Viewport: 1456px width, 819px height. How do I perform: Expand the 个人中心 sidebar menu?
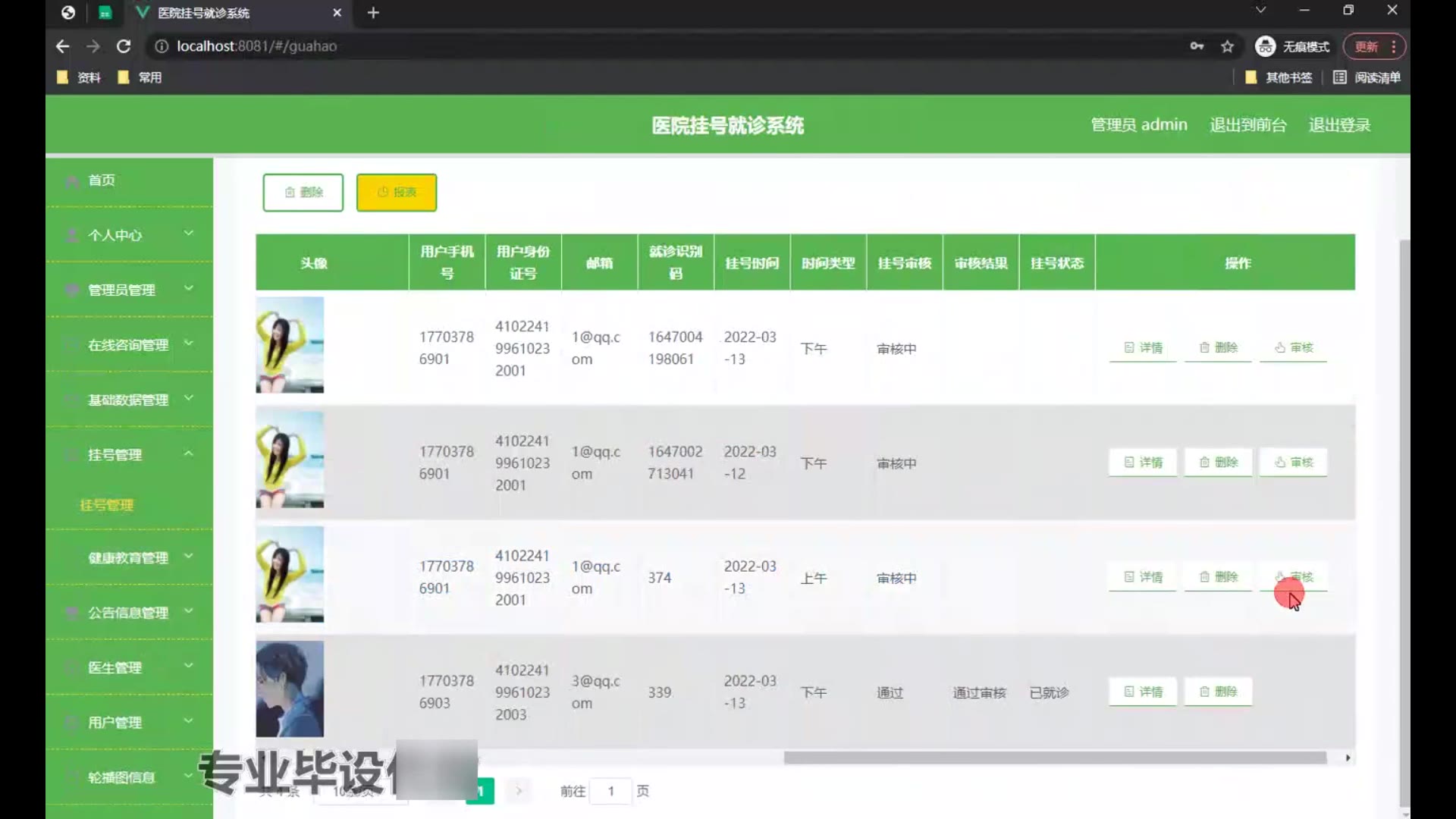129,235
